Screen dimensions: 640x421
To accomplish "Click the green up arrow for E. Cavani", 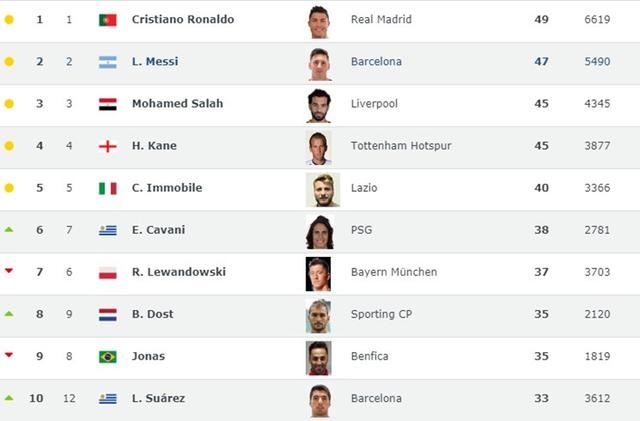I will [9, 230].
